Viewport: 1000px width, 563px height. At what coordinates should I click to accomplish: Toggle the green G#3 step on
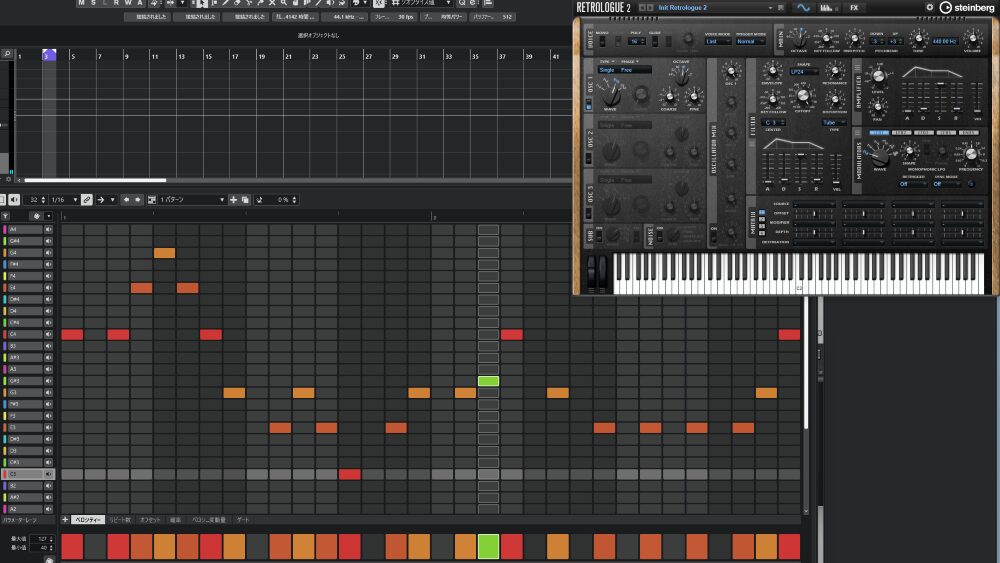click(x=488, y=381)
